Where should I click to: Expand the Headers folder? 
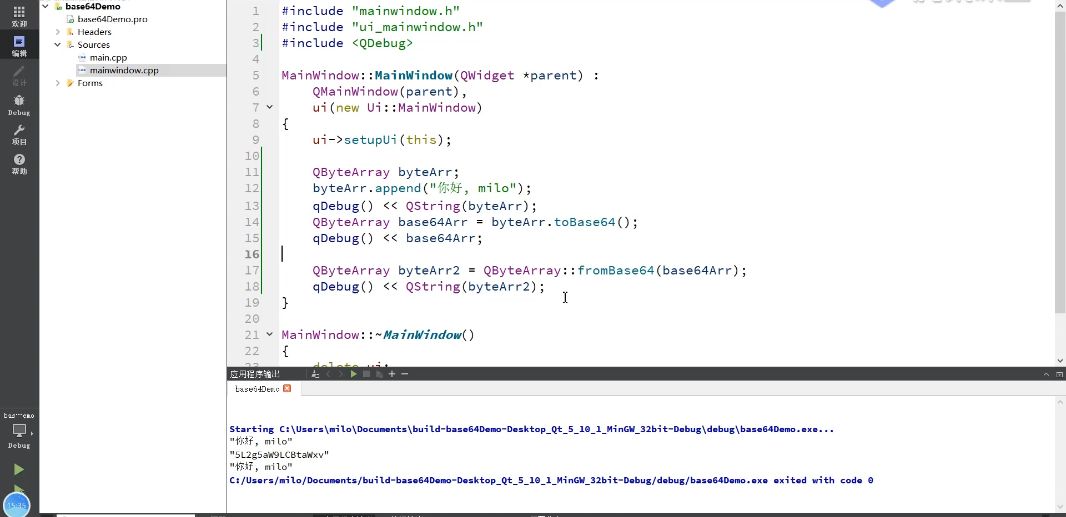tap(58, 32)
